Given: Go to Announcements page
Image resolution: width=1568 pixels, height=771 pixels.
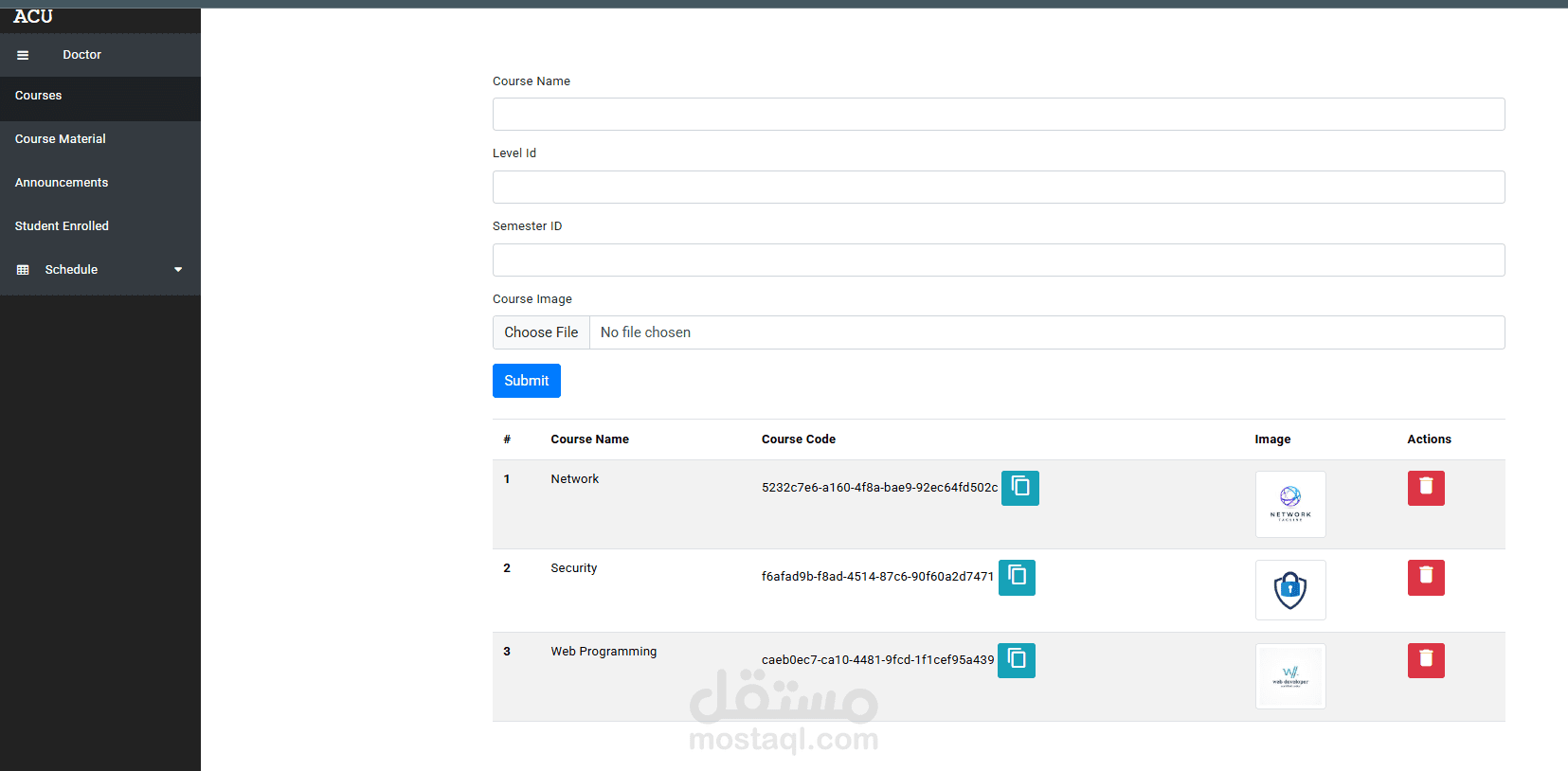Looking at the screenshot, I should (100, 183).
